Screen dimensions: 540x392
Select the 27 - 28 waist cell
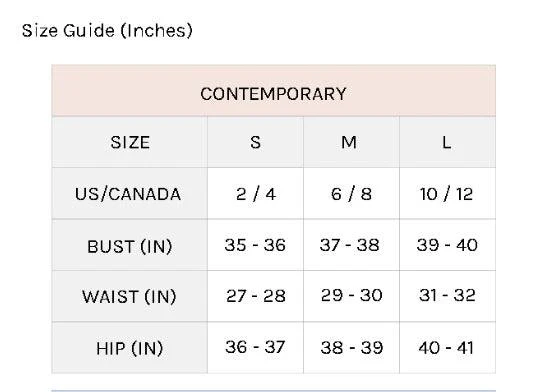pyautogui.click(x=256, y=296)
